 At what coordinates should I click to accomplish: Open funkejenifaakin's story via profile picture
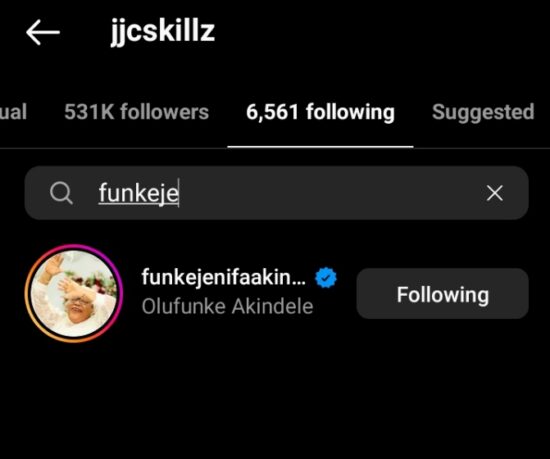click(74, 293)
